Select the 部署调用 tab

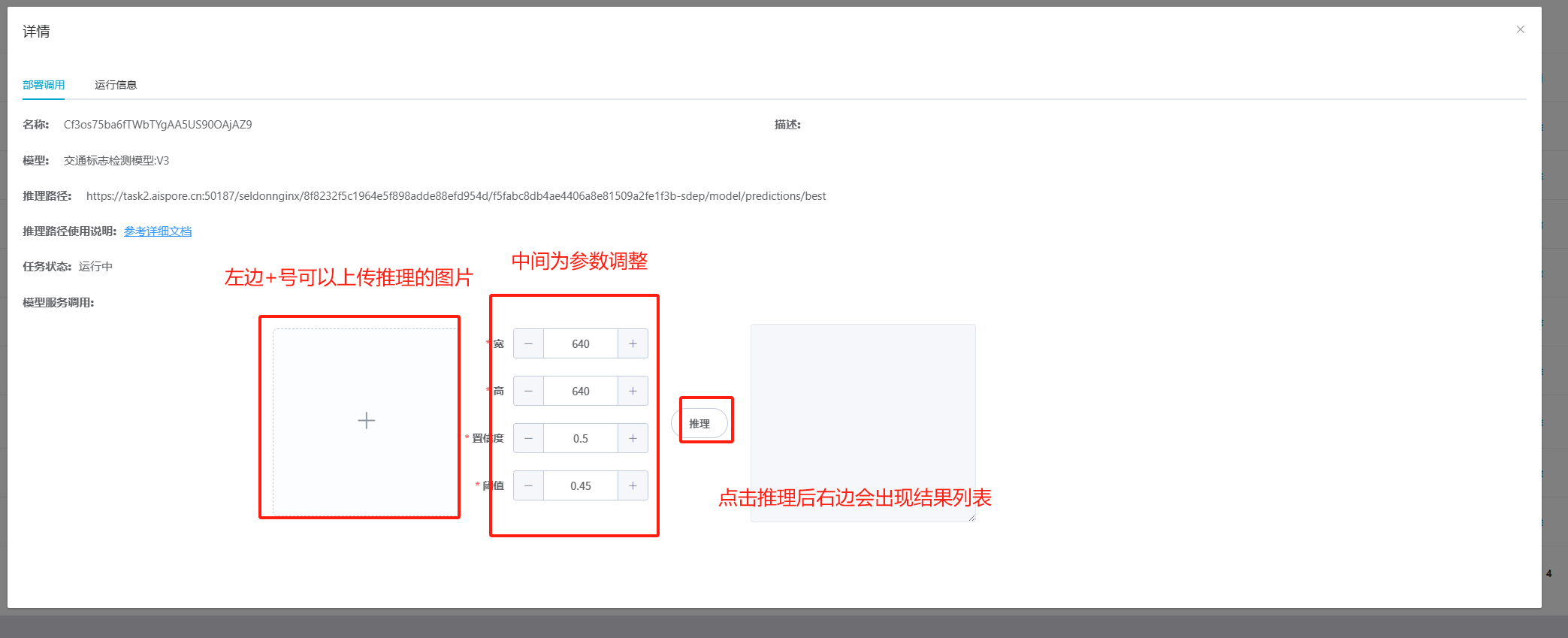pos(44,85)
